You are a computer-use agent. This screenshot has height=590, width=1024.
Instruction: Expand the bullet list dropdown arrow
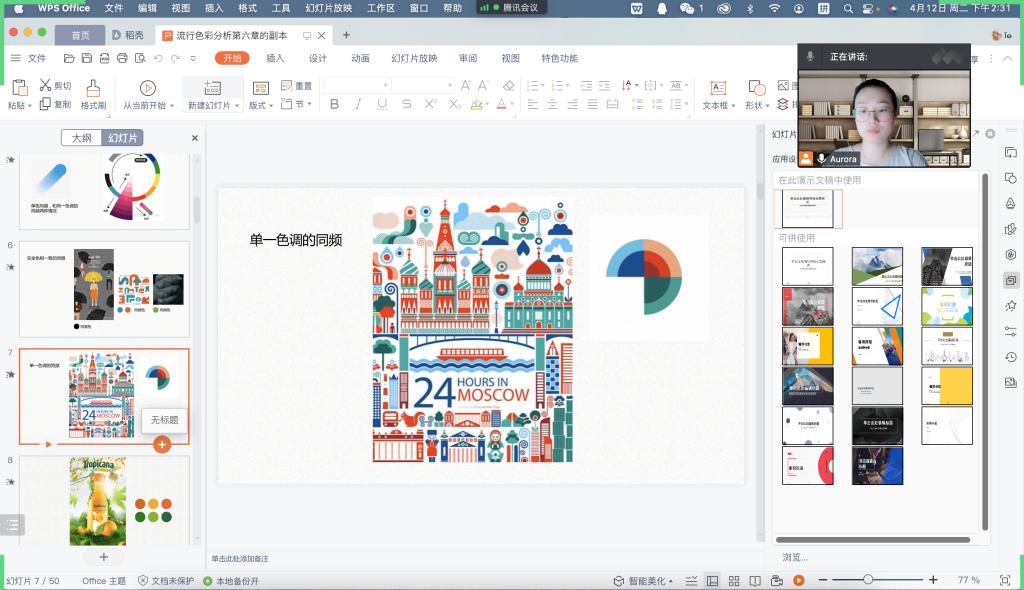click(x=543, y=86)
